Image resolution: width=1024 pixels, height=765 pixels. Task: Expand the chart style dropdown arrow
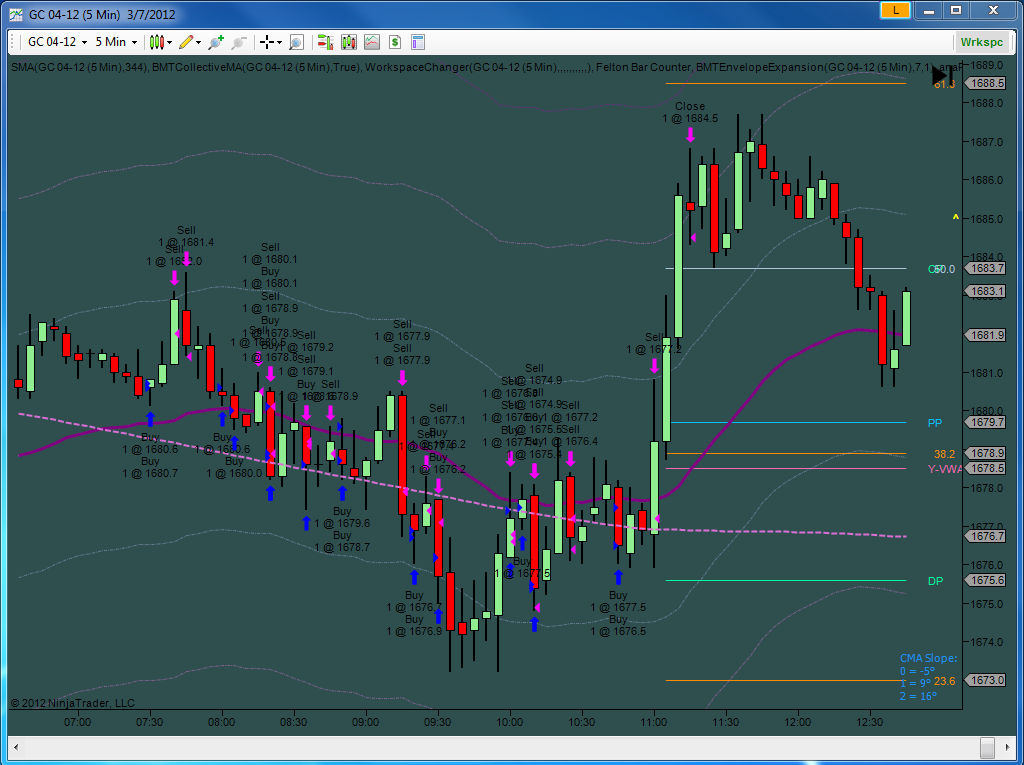tap(170, 42)
